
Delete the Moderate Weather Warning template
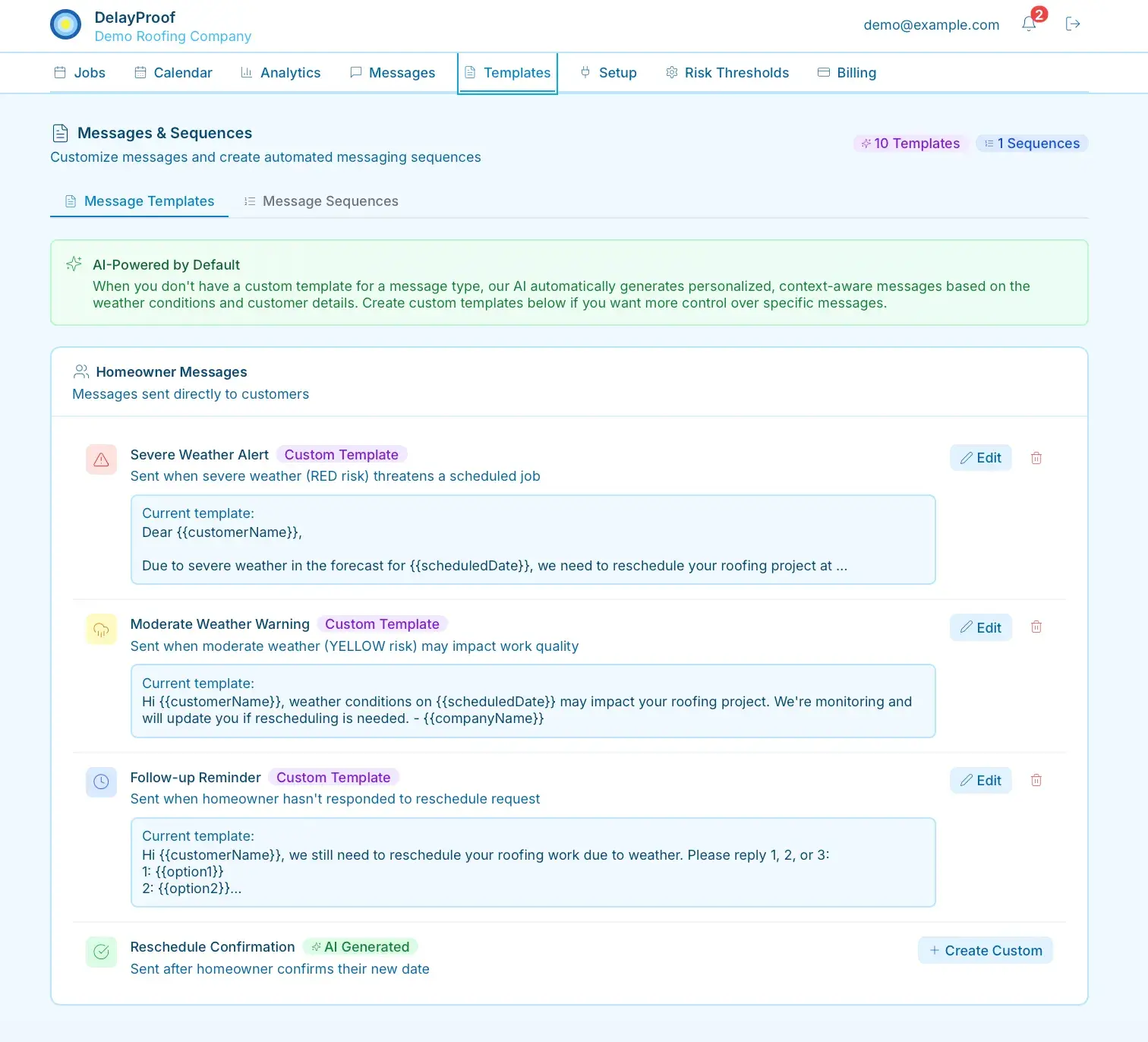point(1036,627)
